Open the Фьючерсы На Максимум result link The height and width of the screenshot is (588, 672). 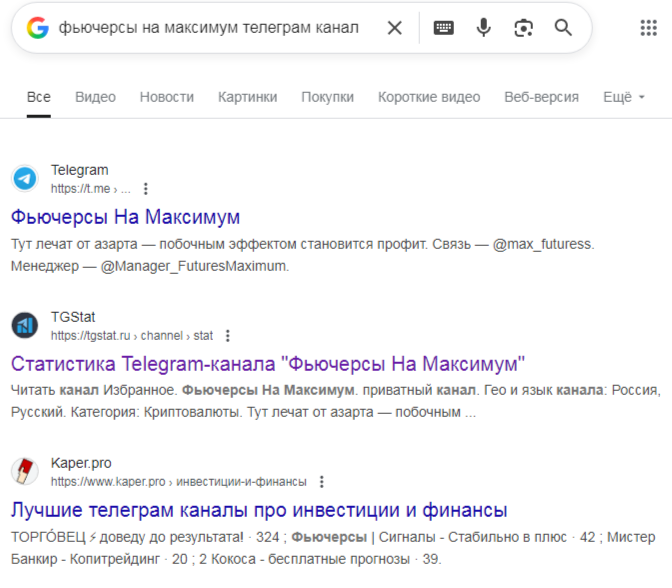(x=125, y=217)
